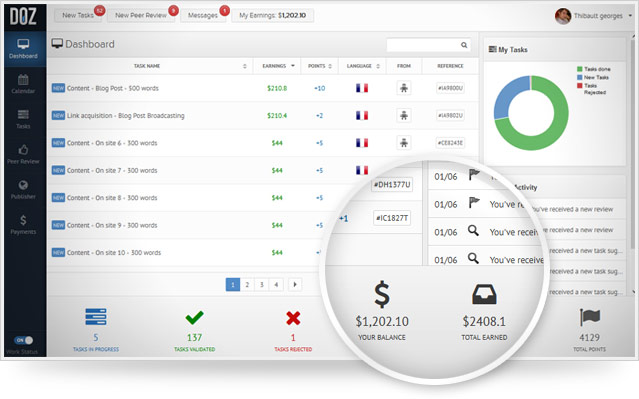Click the Tasks in Progress icon
The width and height of the screenshot is (639, 399).
point(96,317)
